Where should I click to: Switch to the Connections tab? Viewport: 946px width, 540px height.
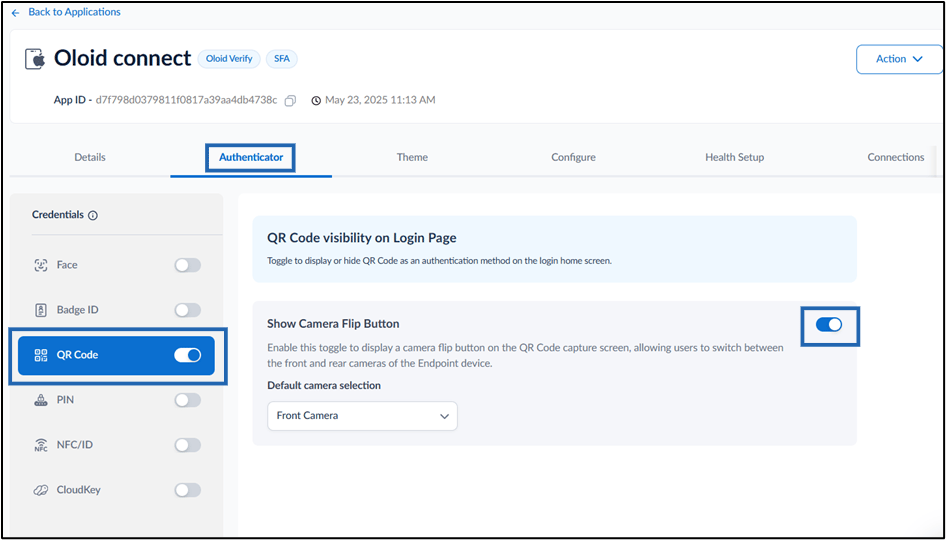[x=895, y=157]
